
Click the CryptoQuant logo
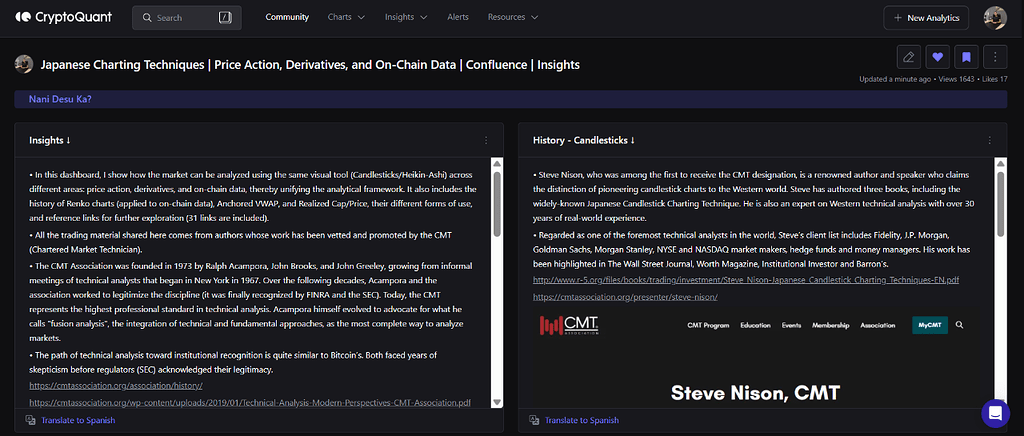[x=63, y=18]
